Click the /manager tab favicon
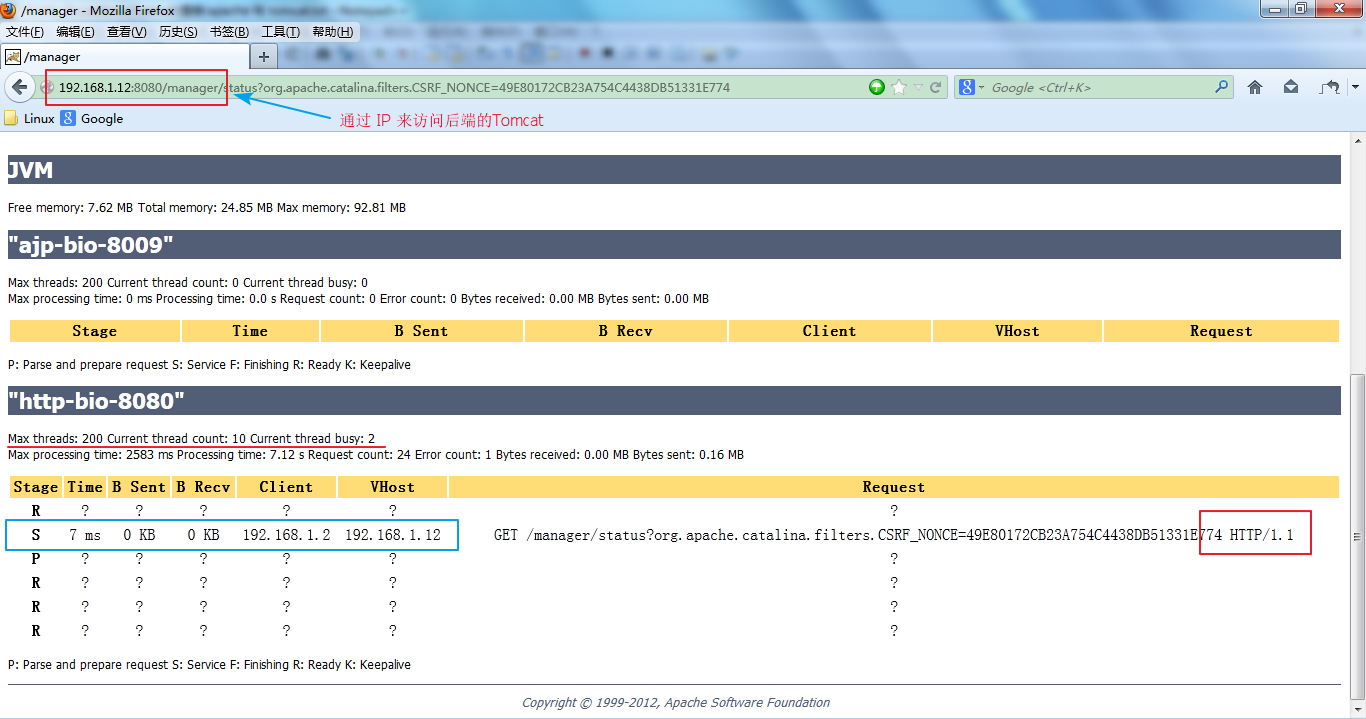Screen dimensions: 1366x719 pyautogui.click(x=13, y=57)
